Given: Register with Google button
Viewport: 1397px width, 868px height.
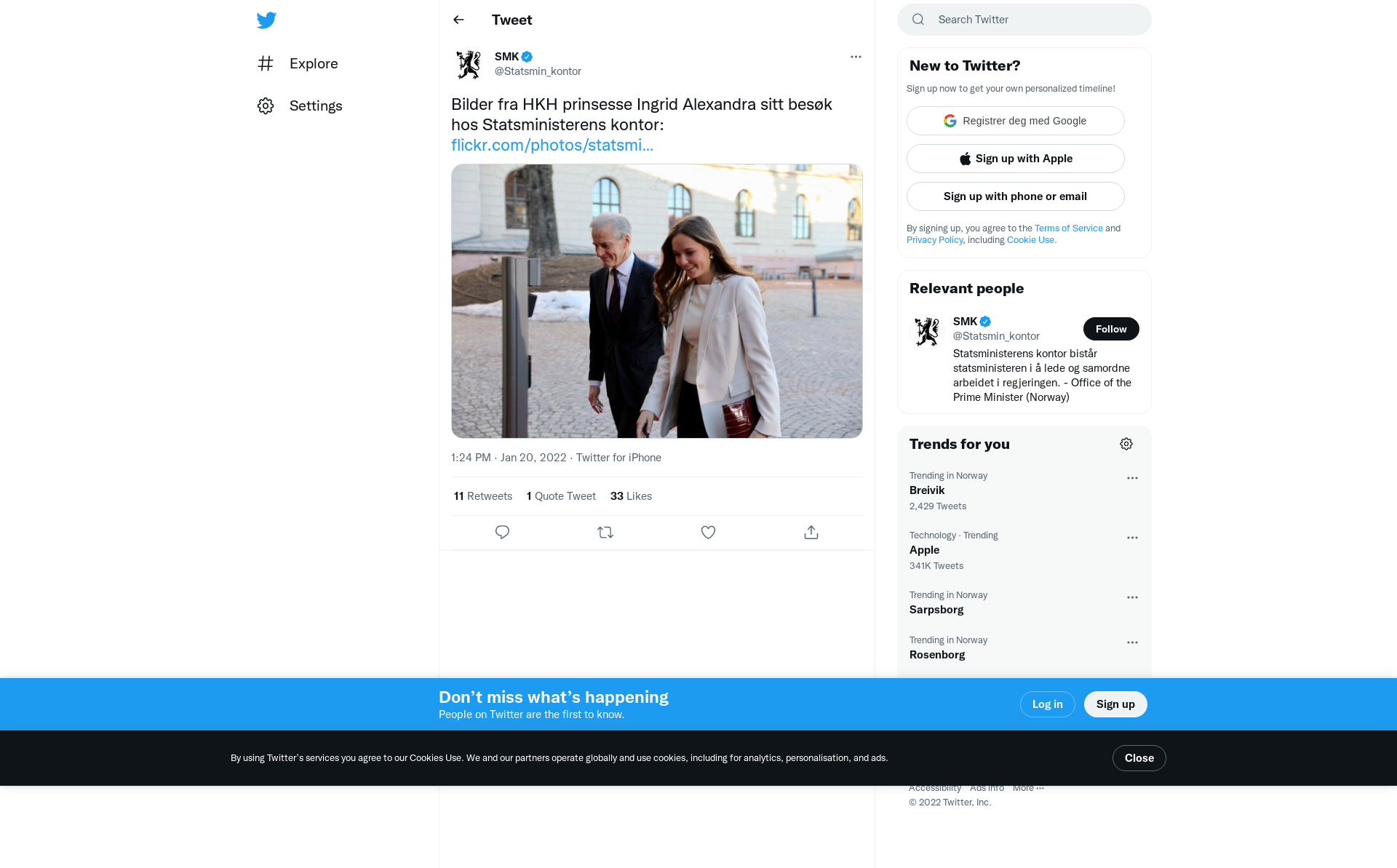Looking at the screenshot, I should pos(1016,121).
